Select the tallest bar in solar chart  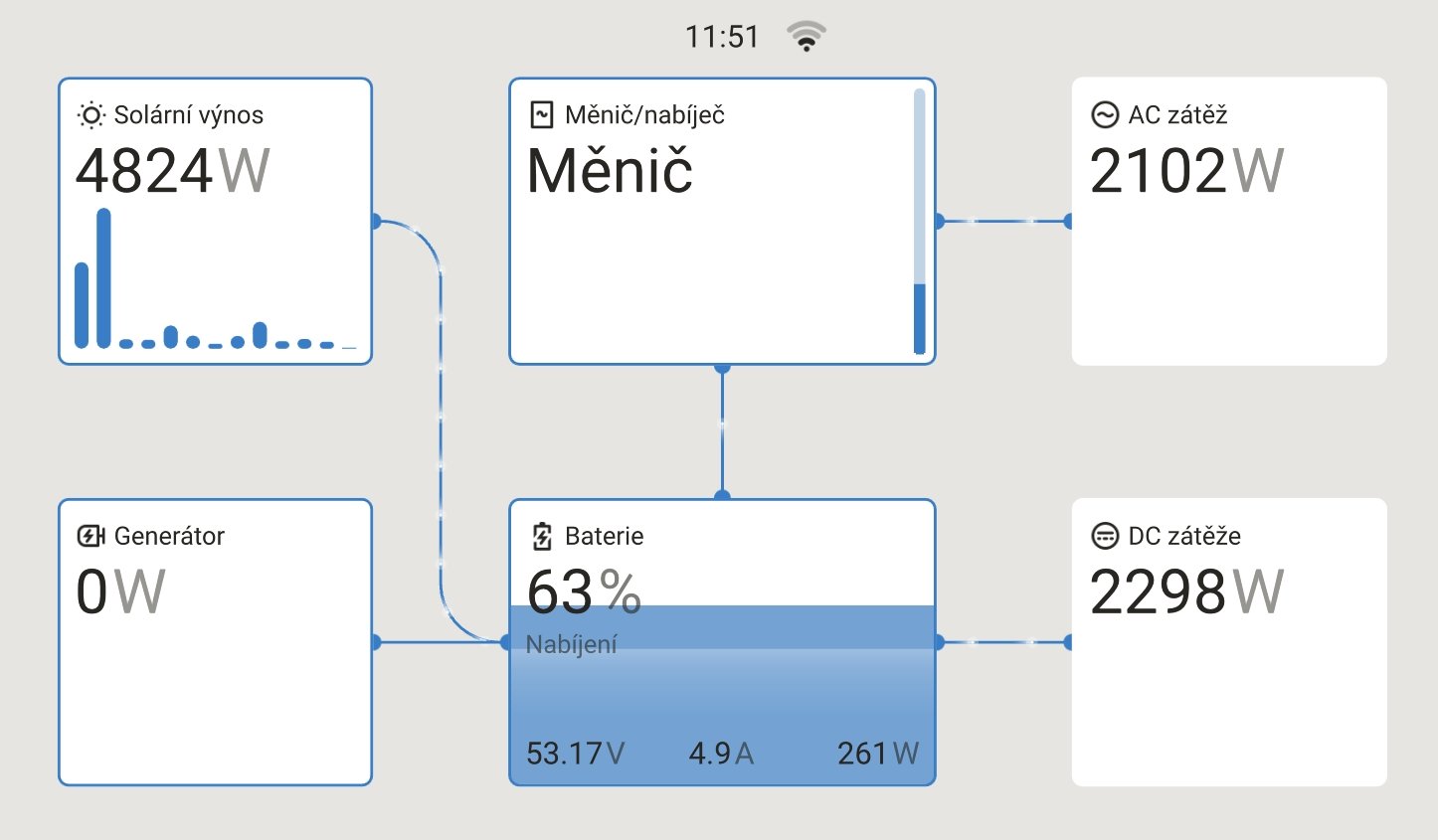(103, 277)
